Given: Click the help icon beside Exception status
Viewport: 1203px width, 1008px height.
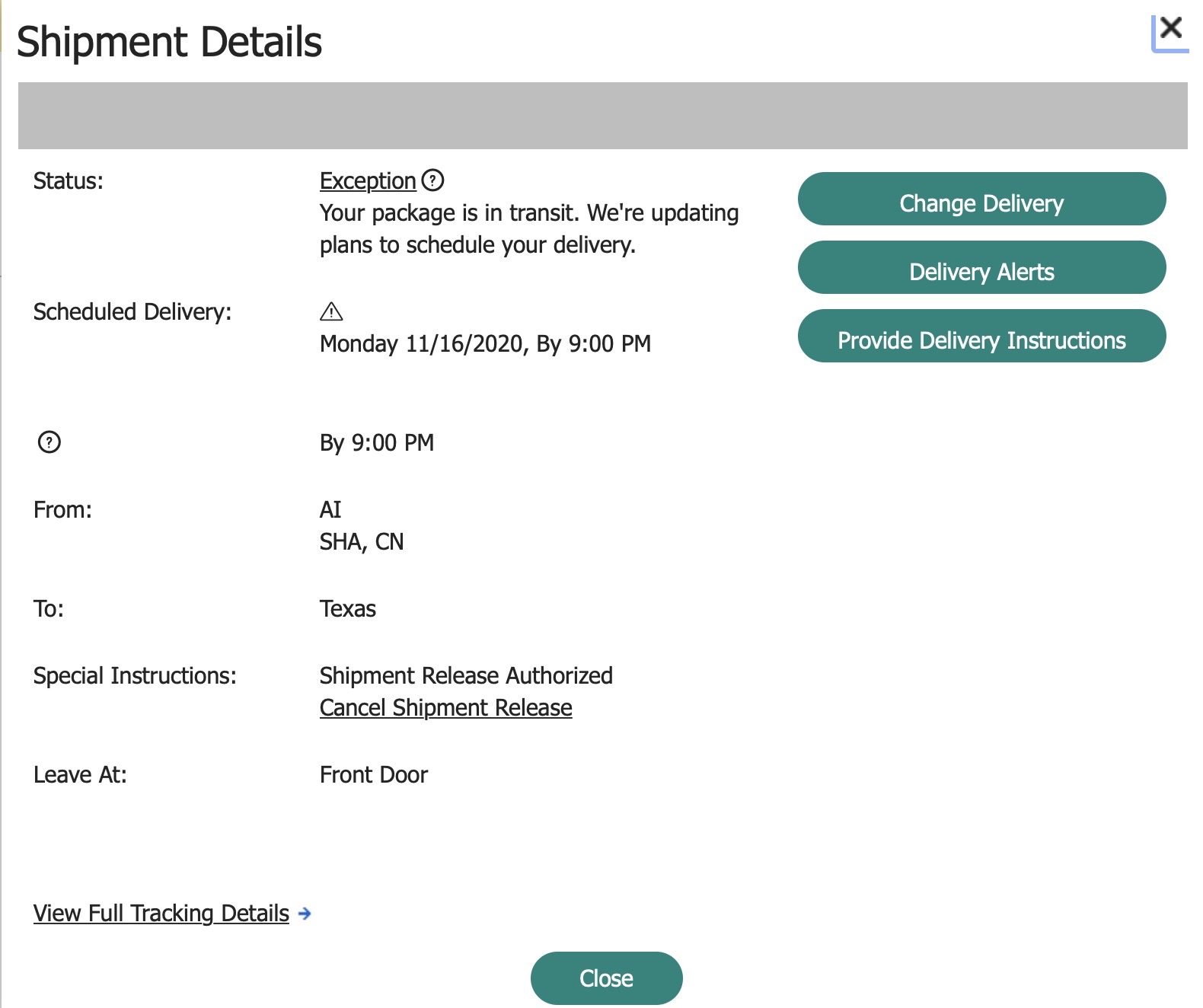Looking at the screenshot, I should point(432,180).
